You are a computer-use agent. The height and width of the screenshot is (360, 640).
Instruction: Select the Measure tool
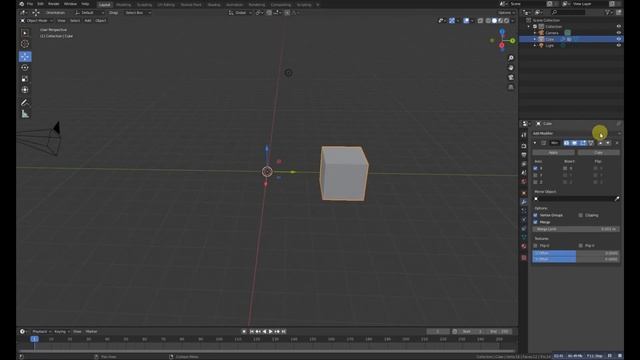[25, 114]
